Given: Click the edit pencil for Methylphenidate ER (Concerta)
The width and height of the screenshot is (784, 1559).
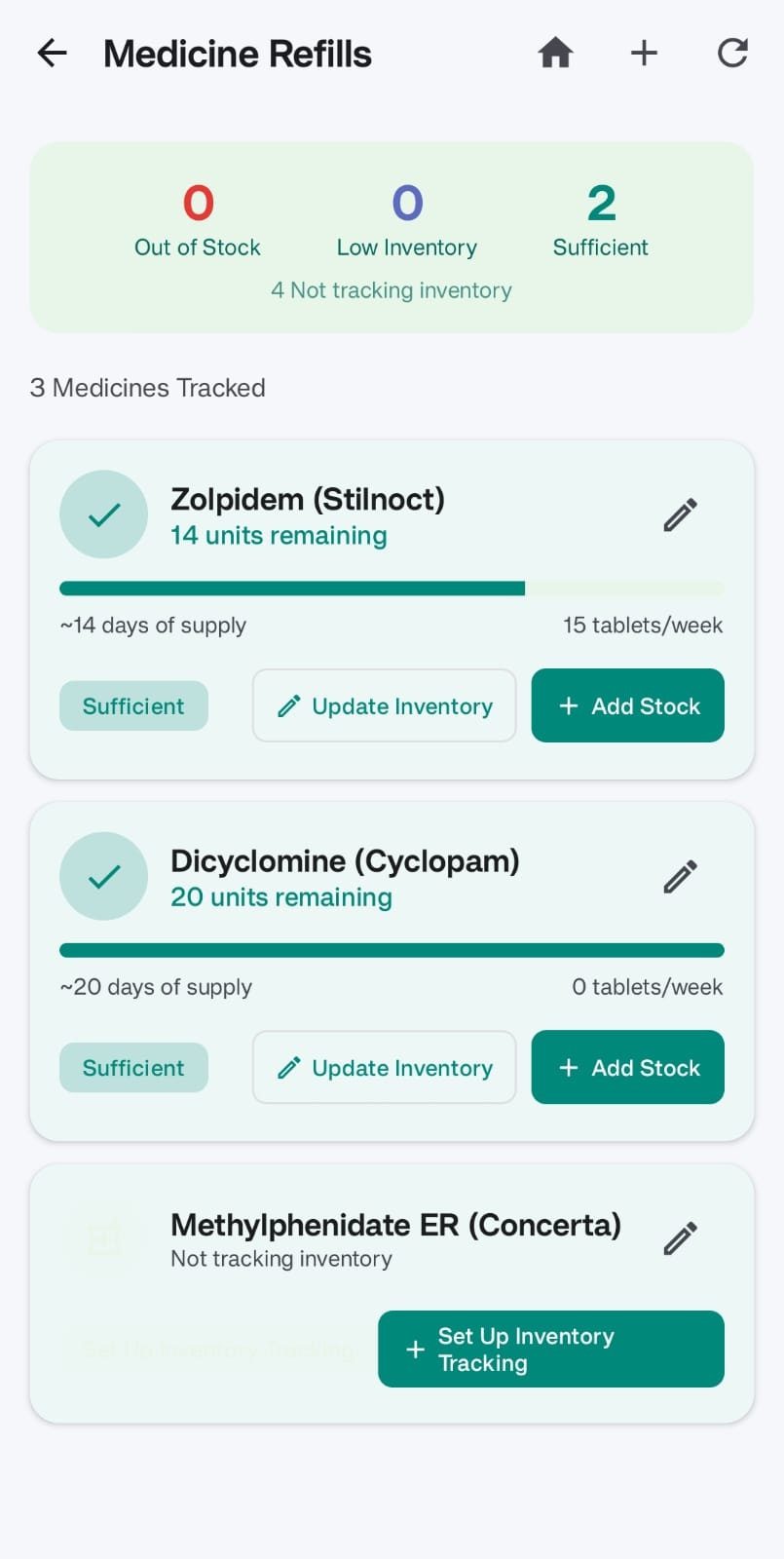Looking at the screenshot, I should click(680, 1237).
